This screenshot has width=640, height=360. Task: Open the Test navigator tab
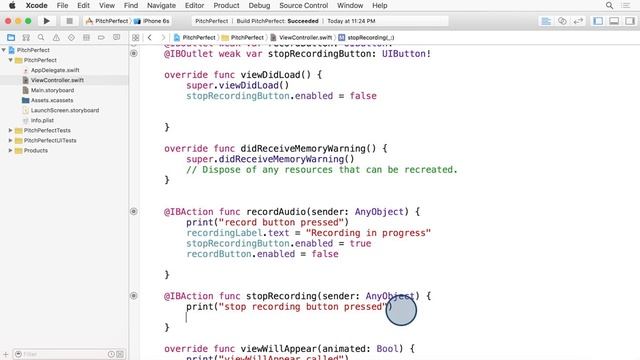tap(71, 38)
